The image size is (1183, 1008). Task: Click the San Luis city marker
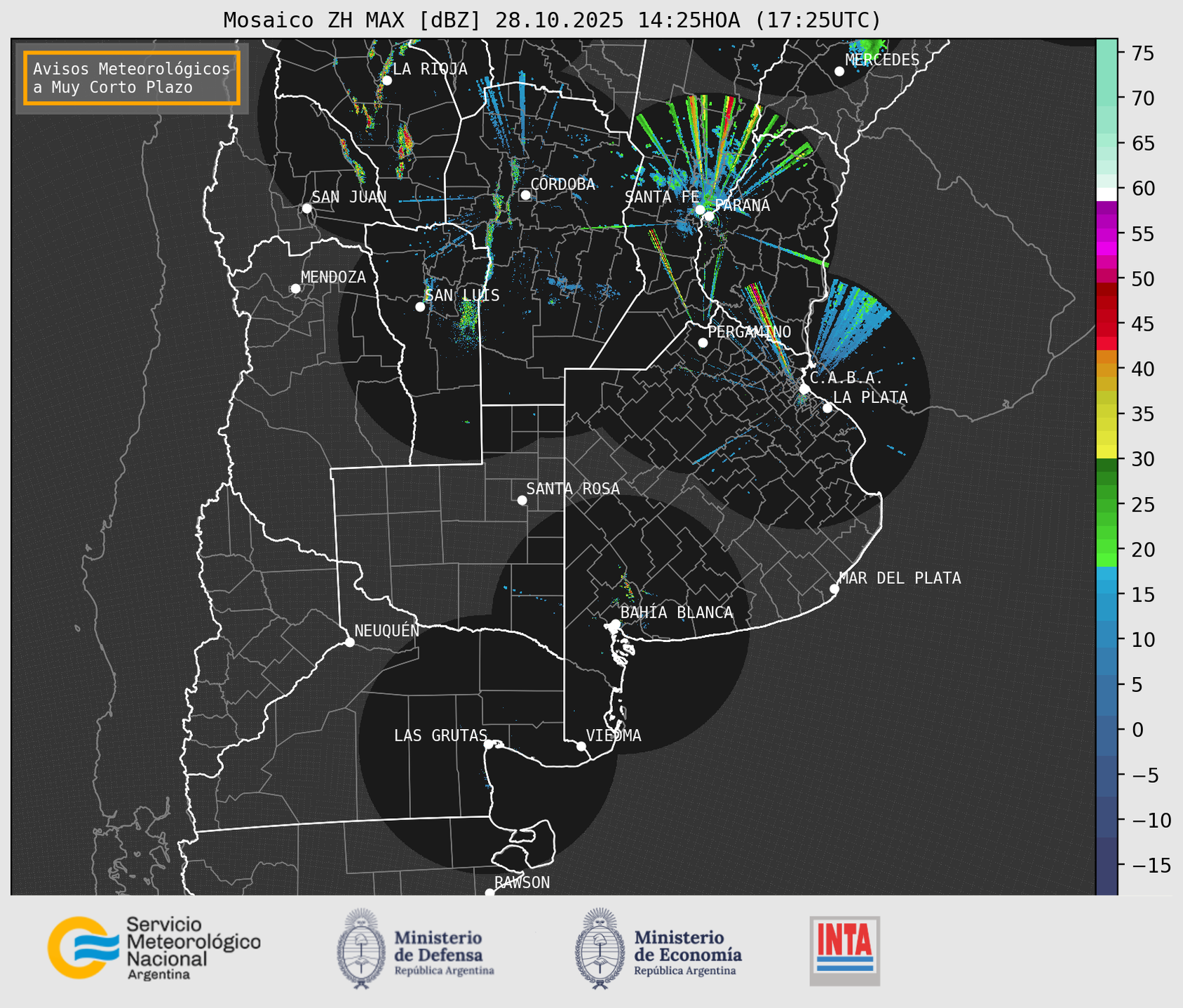pyautogui.click(x=420, y=307)
